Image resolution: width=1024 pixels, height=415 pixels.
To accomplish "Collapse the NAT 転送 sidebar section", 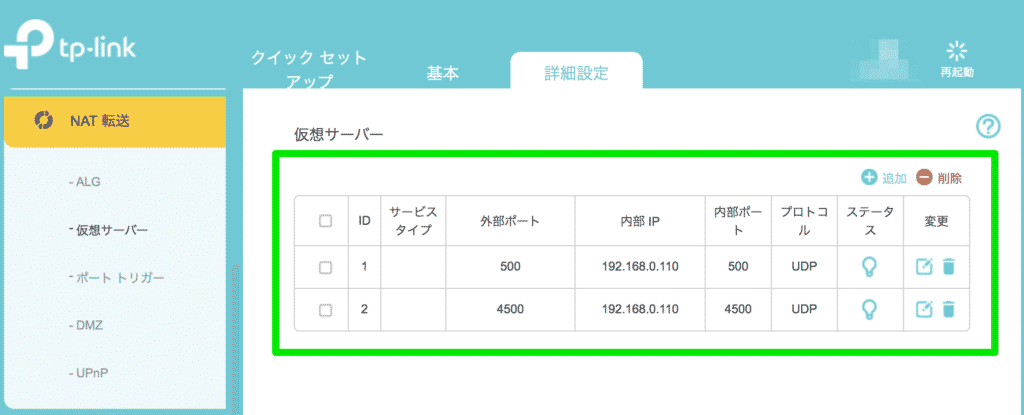I will 114,121.
